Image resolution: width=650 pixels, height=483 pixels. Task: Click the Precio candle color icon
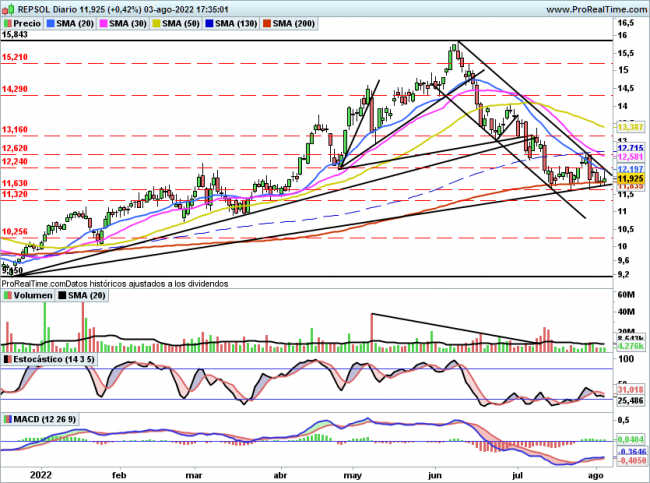7,24
